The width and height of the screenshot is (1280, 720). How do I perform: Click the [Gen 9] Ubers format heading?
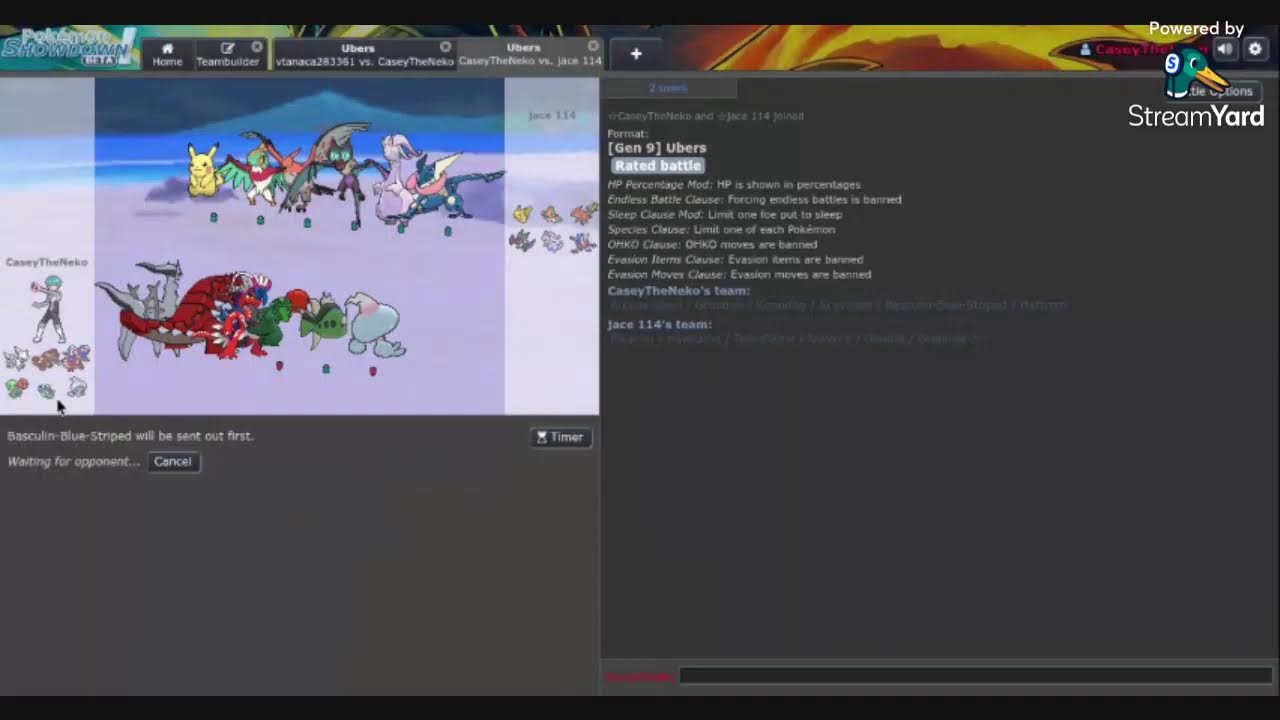click(x=657, y=148)
